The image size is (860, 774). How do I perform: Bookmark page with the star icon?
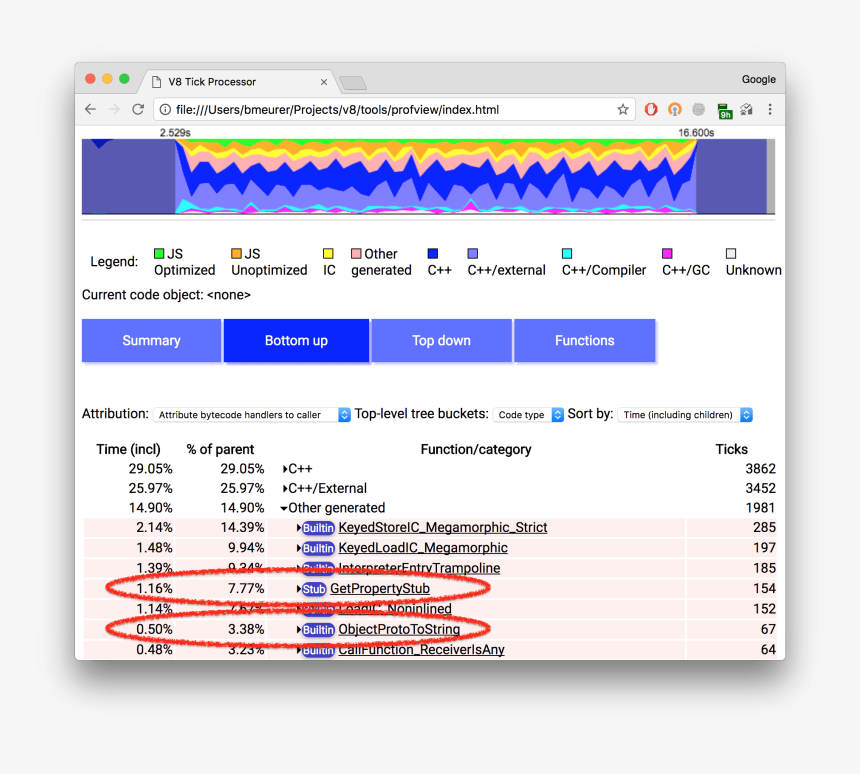tap(623, 109)
